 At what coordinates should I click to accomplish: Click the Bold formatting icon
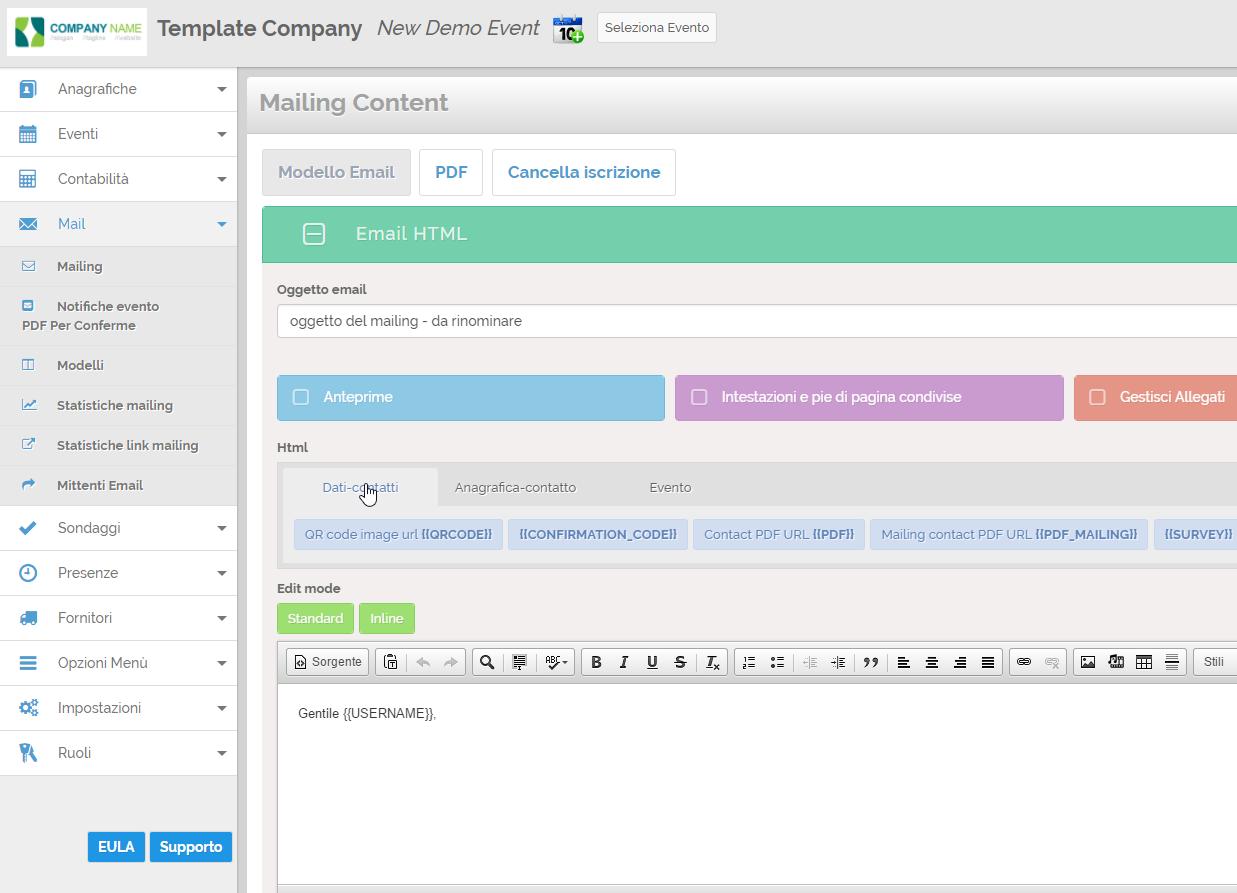[x=596, y=662]
